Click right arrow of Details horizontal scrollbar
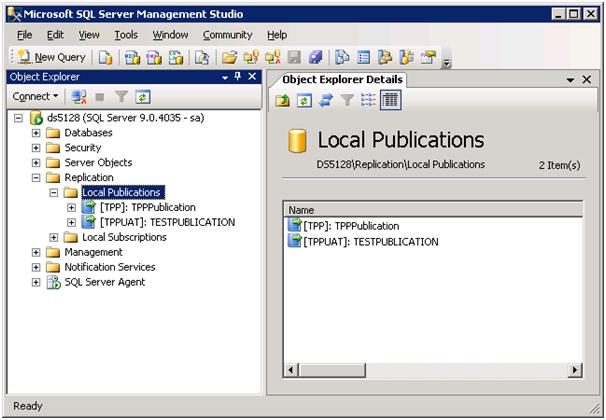Screen dimensions: 606x420 click(575, 370)
